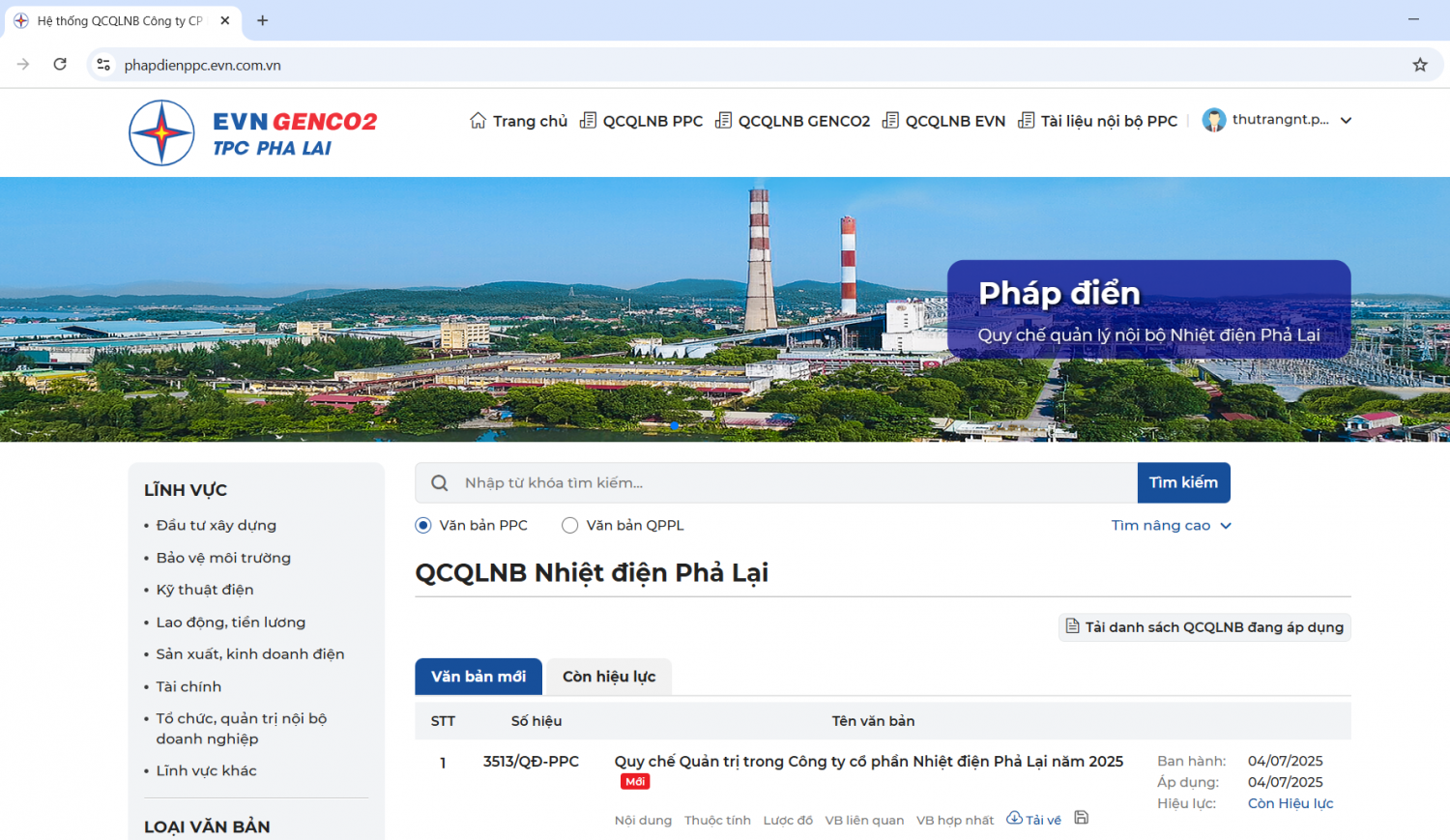The width and height of the screenshot is (1450, 840).
Task: Click document icon next to QCQLNB PPC
Action: 588,121
